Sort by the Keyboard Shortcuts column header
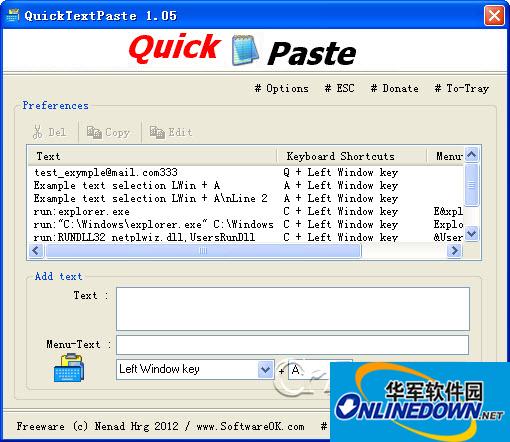Screen dimensions: 510x442 352,156
